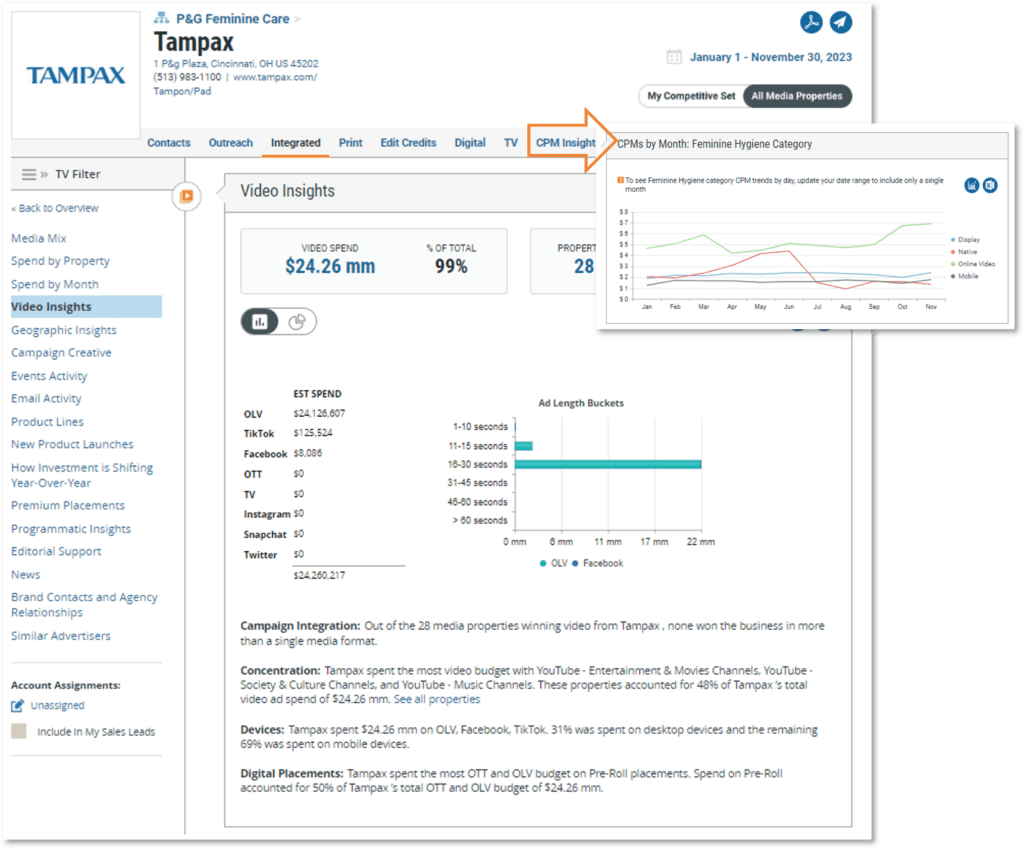Open New Product Launches in sidebar
This screenshot has height=849, width=1024.
pos(72,444)
